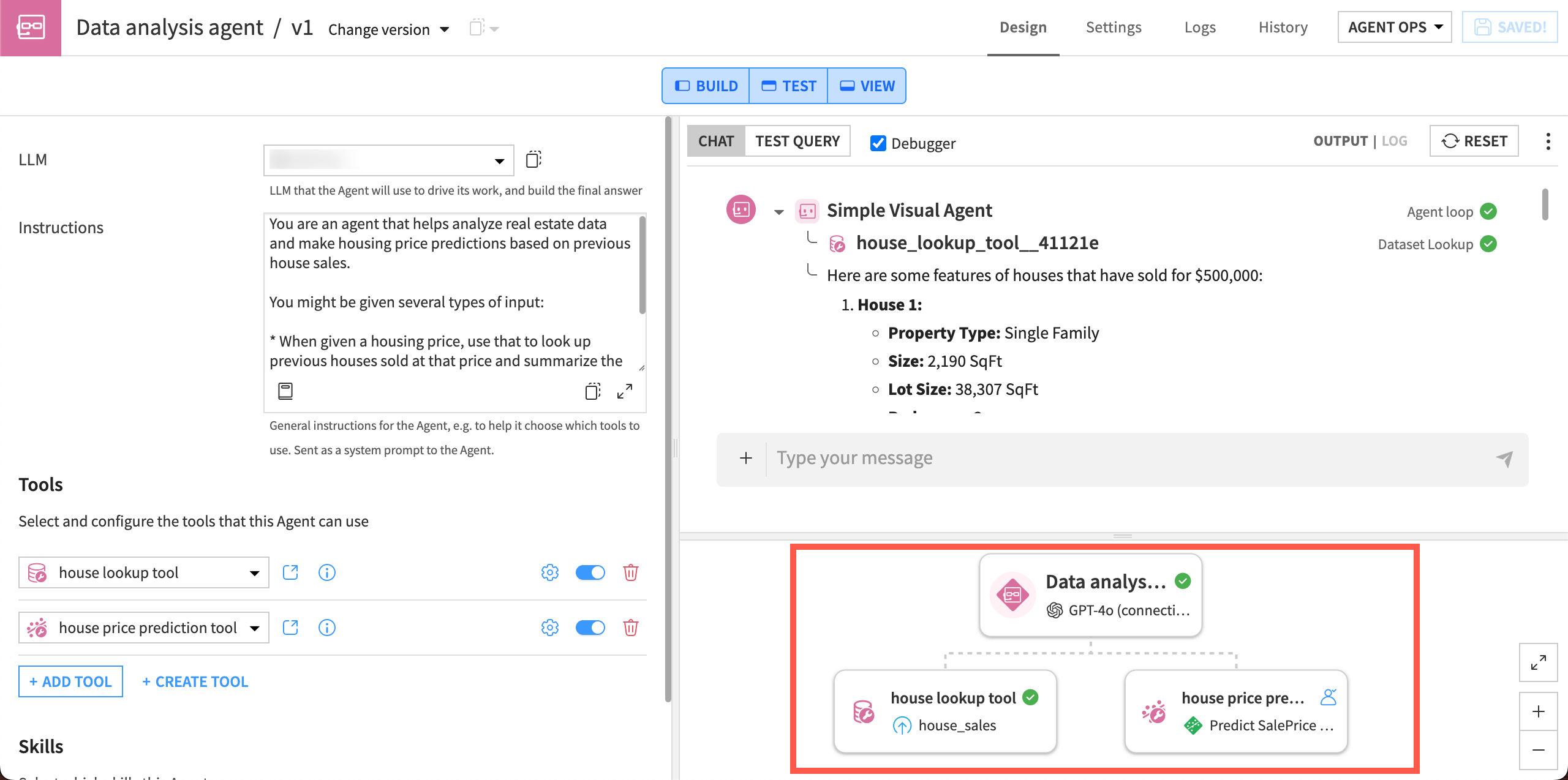Screen dimensions: 1568x780
Task: Click copy icon next to LLM dropdown
Action: point(533,160)
